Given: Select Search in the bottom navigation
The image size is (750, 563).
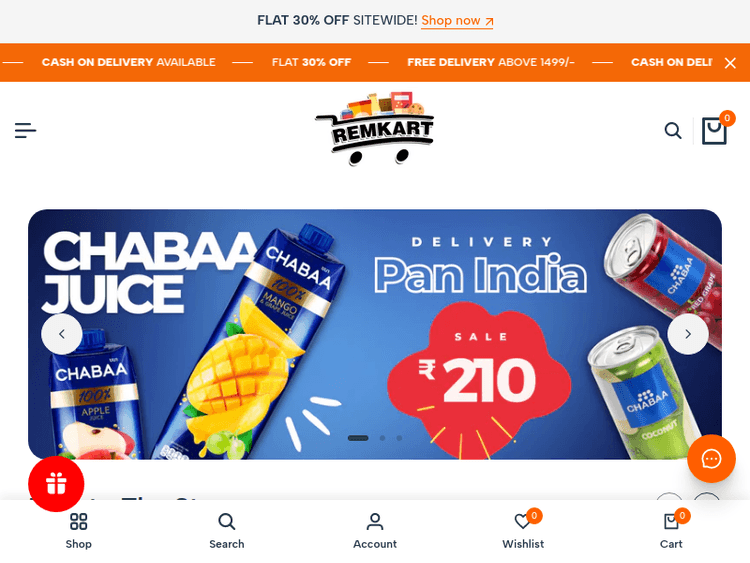Looking at the screenshot, I should click(x=227, y=531).
